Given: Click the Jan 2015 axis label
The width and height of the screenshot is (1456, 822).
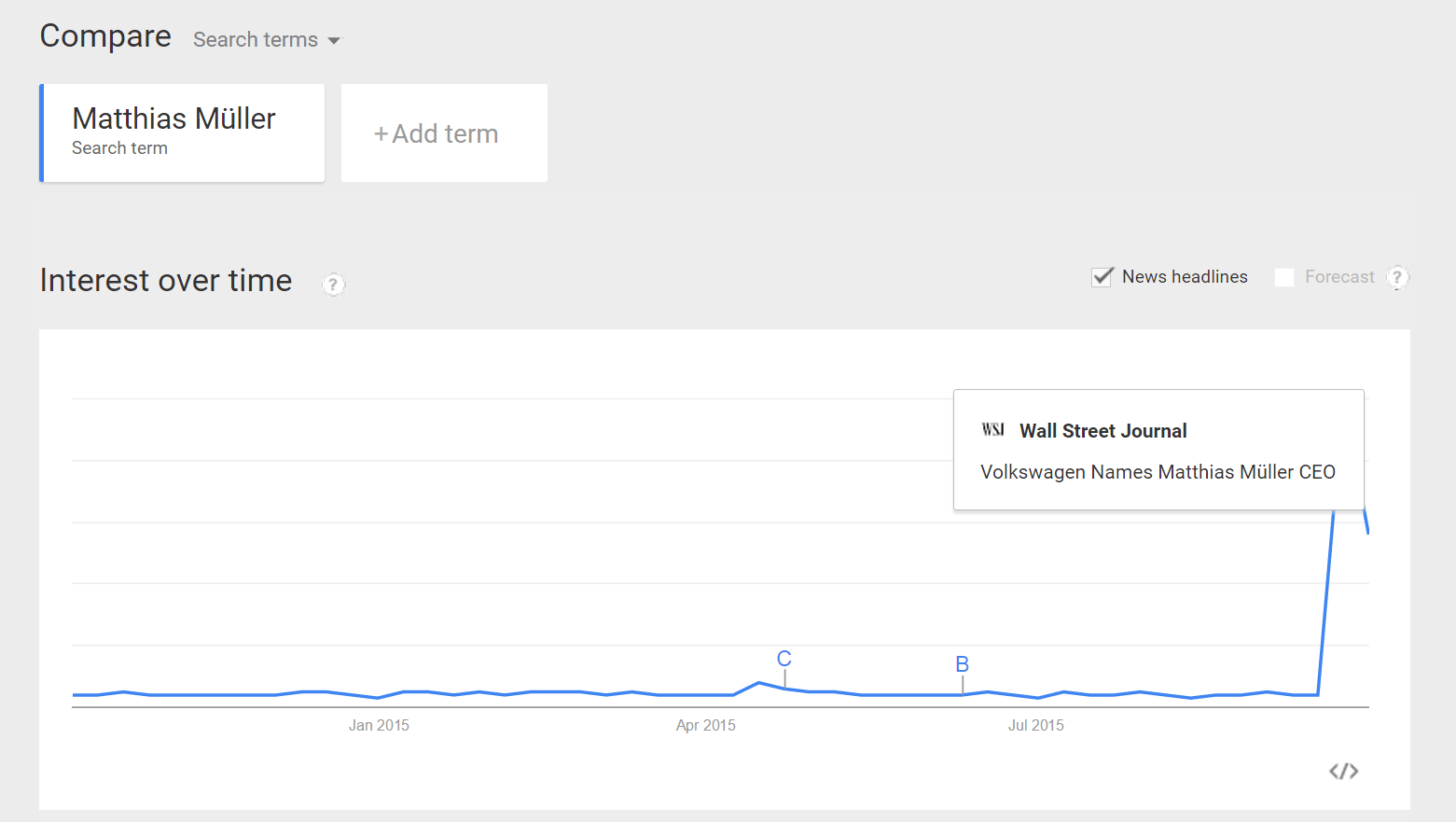Looking at the screenshot, I should coord(379,725).
